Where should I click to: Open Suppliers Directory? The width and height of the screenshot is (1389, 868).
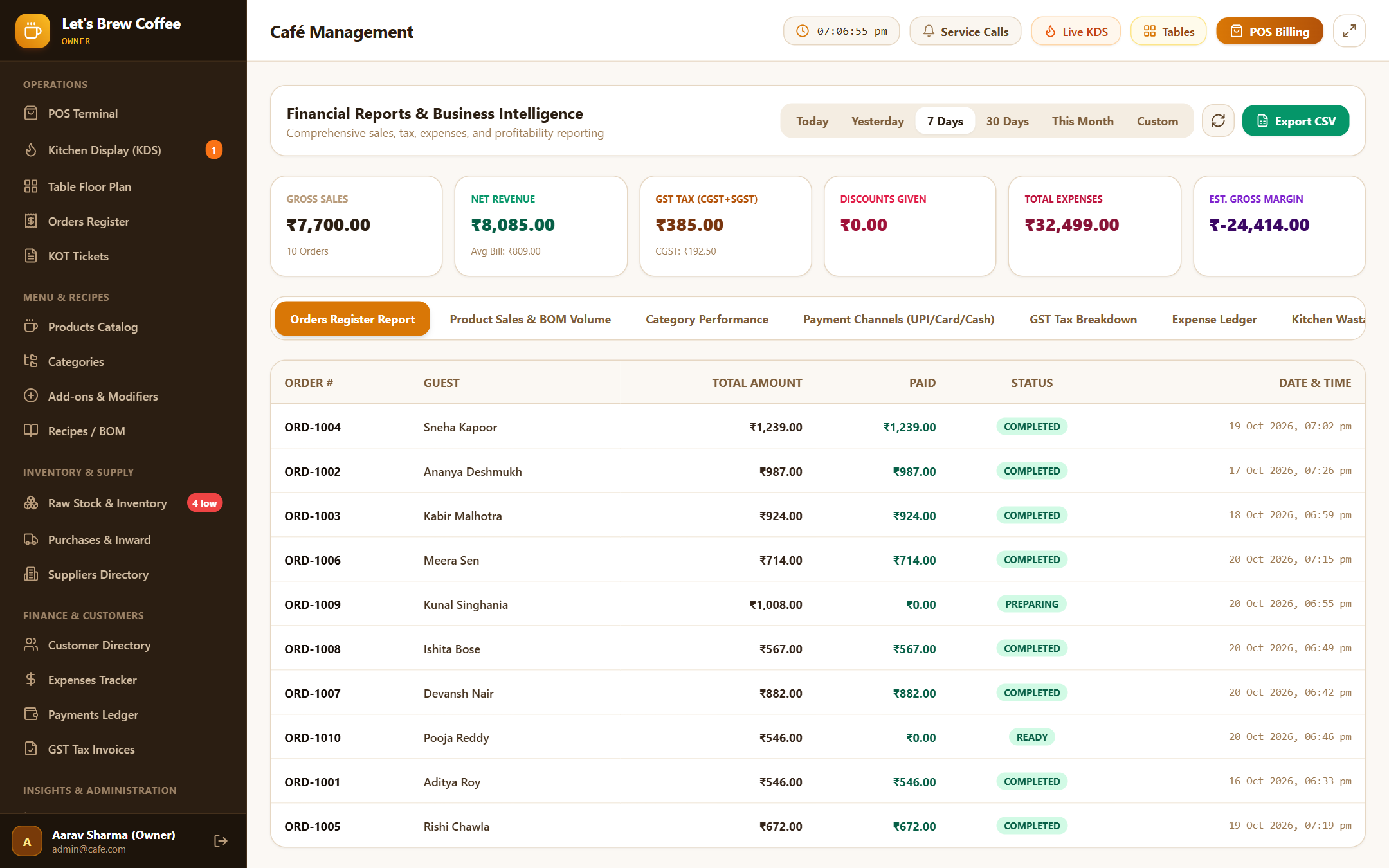click(123, 574)
